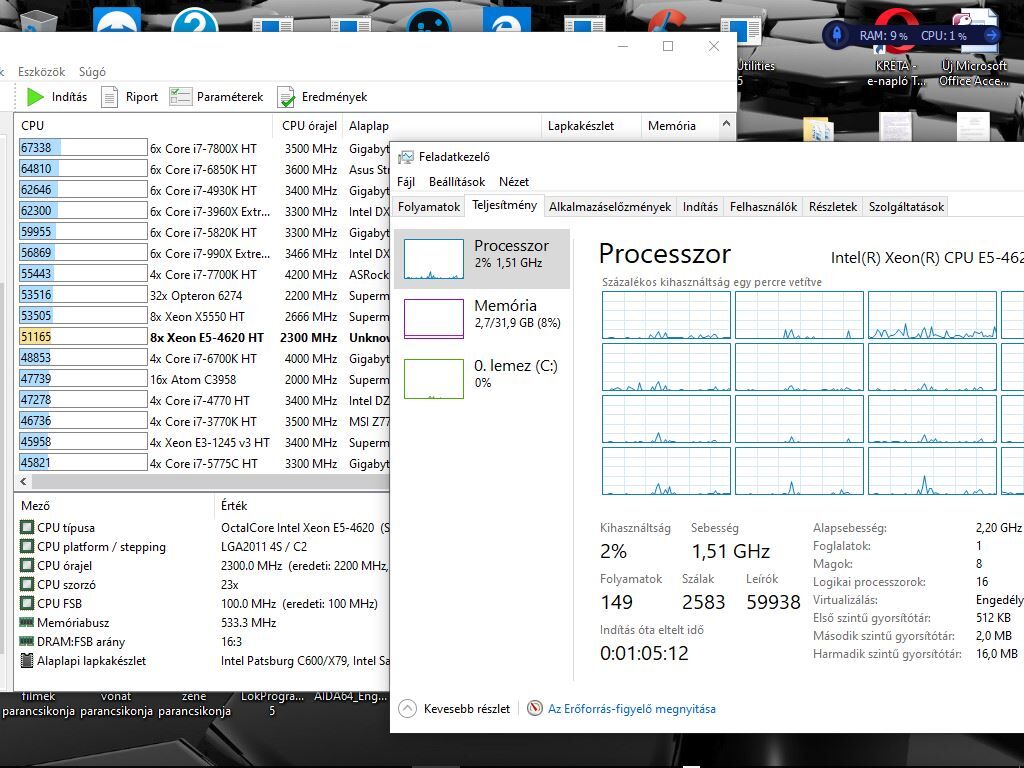Viewport: 1024px width, 768px height.
Task: Click the CPU FSB field icon
Action: click(27, 603)
